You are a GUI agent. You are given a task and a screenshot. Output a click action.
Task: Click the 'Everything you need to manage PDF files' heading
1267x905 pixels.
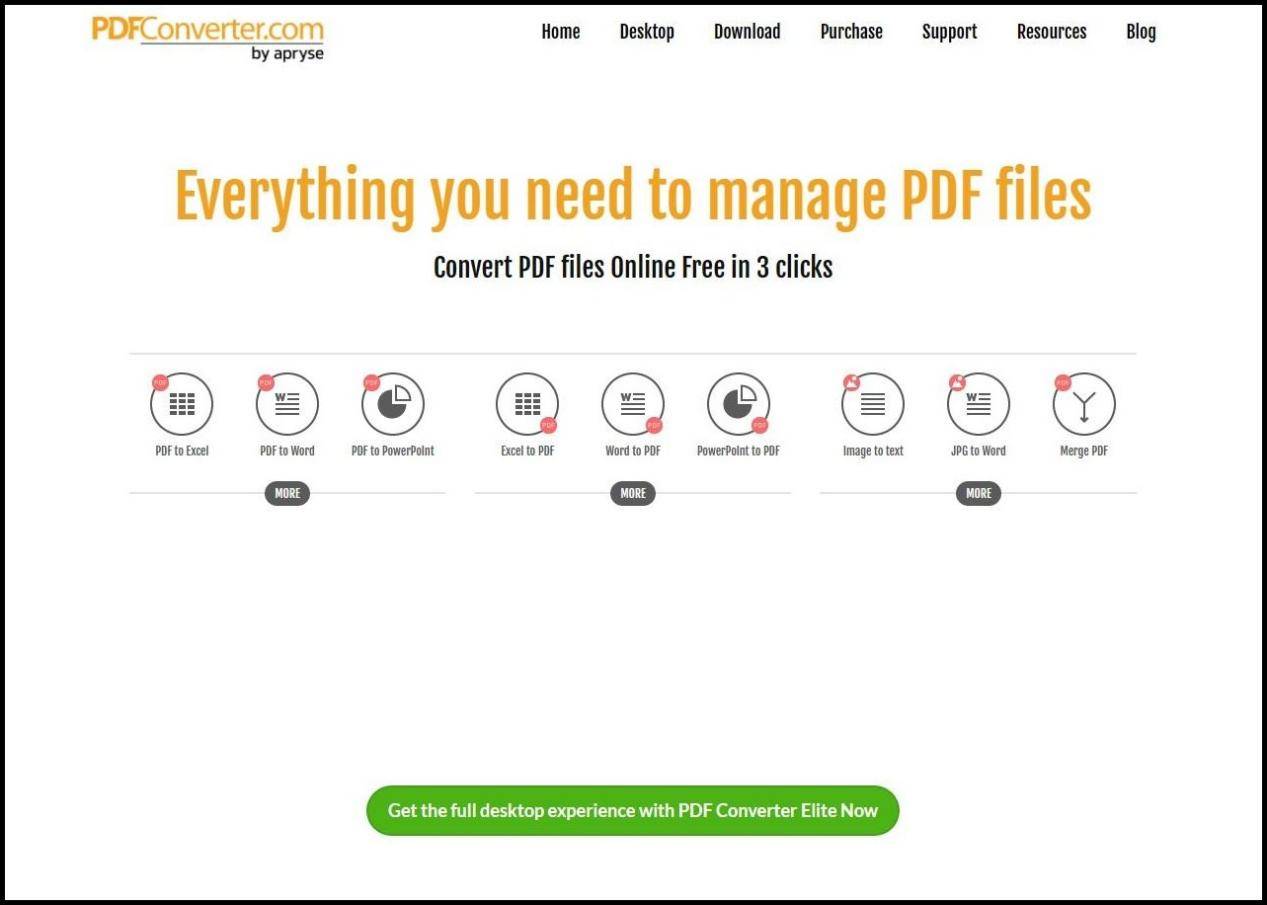point(633,196)
